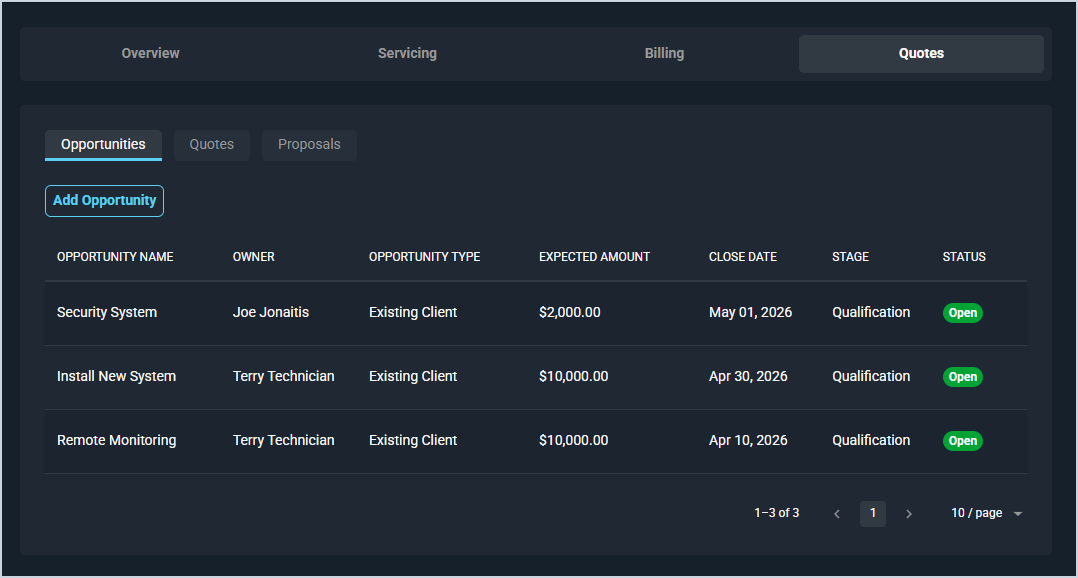This screenshot has height=578, width=1078.
Task: Click the Open status badge for Security System
Action: pyautogui.click(x=962, y=313)
